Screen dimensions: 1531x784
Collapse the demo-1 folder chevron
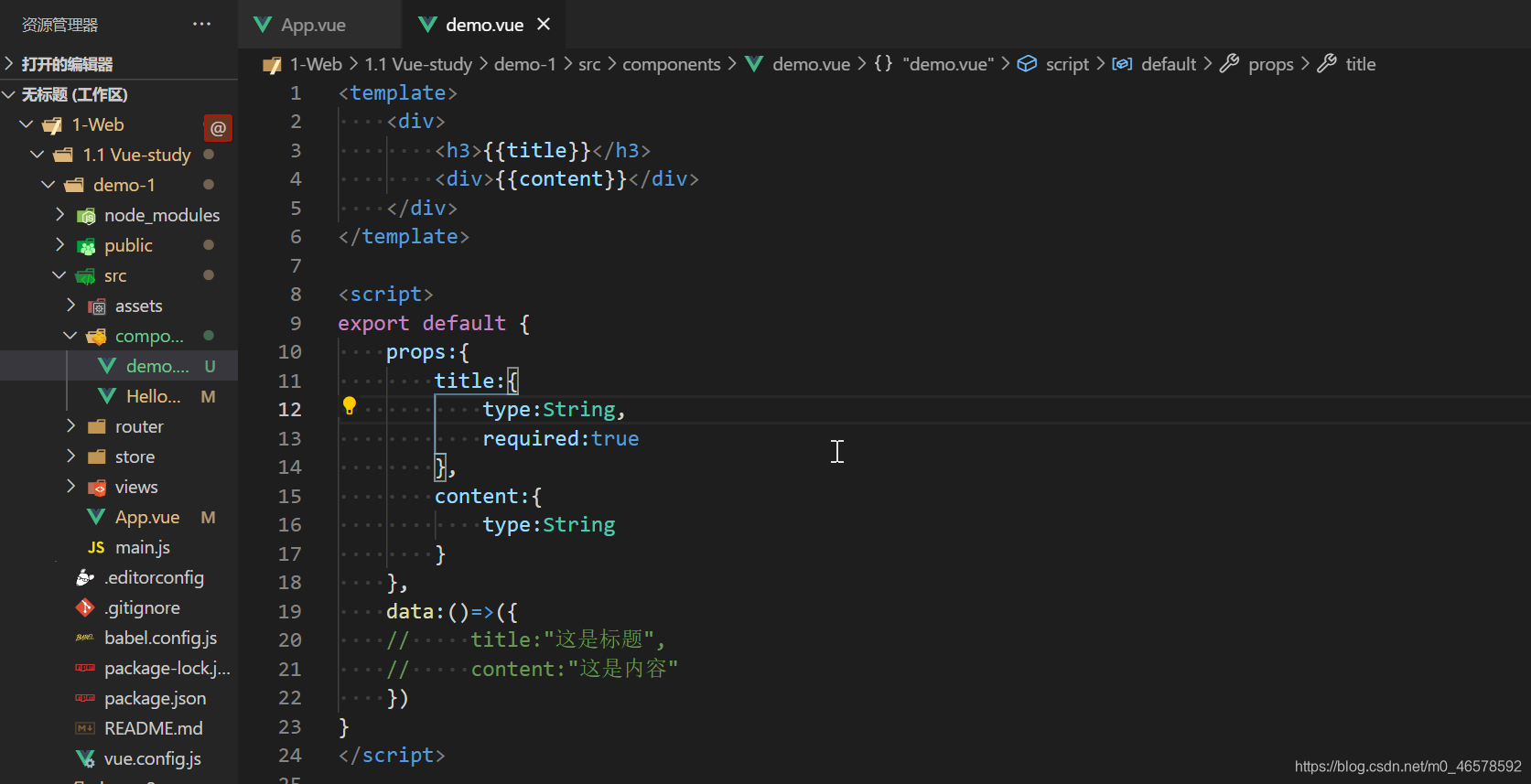tap(48, 185)
